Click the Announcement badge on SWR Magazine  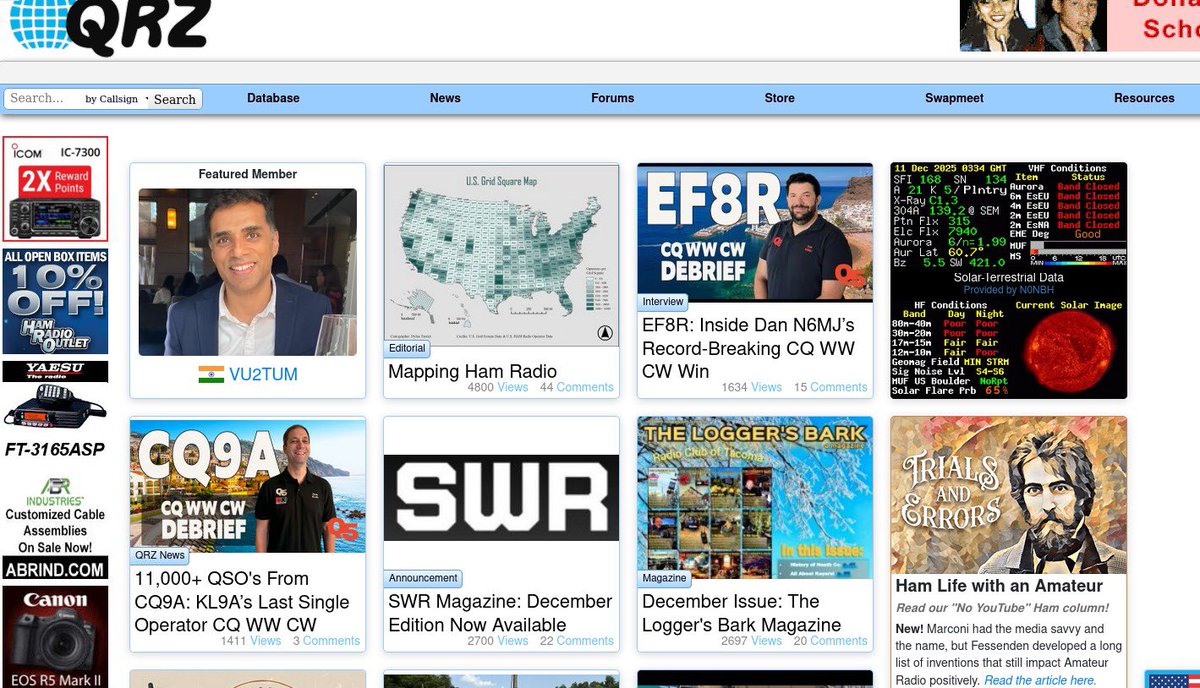[423, 577]
